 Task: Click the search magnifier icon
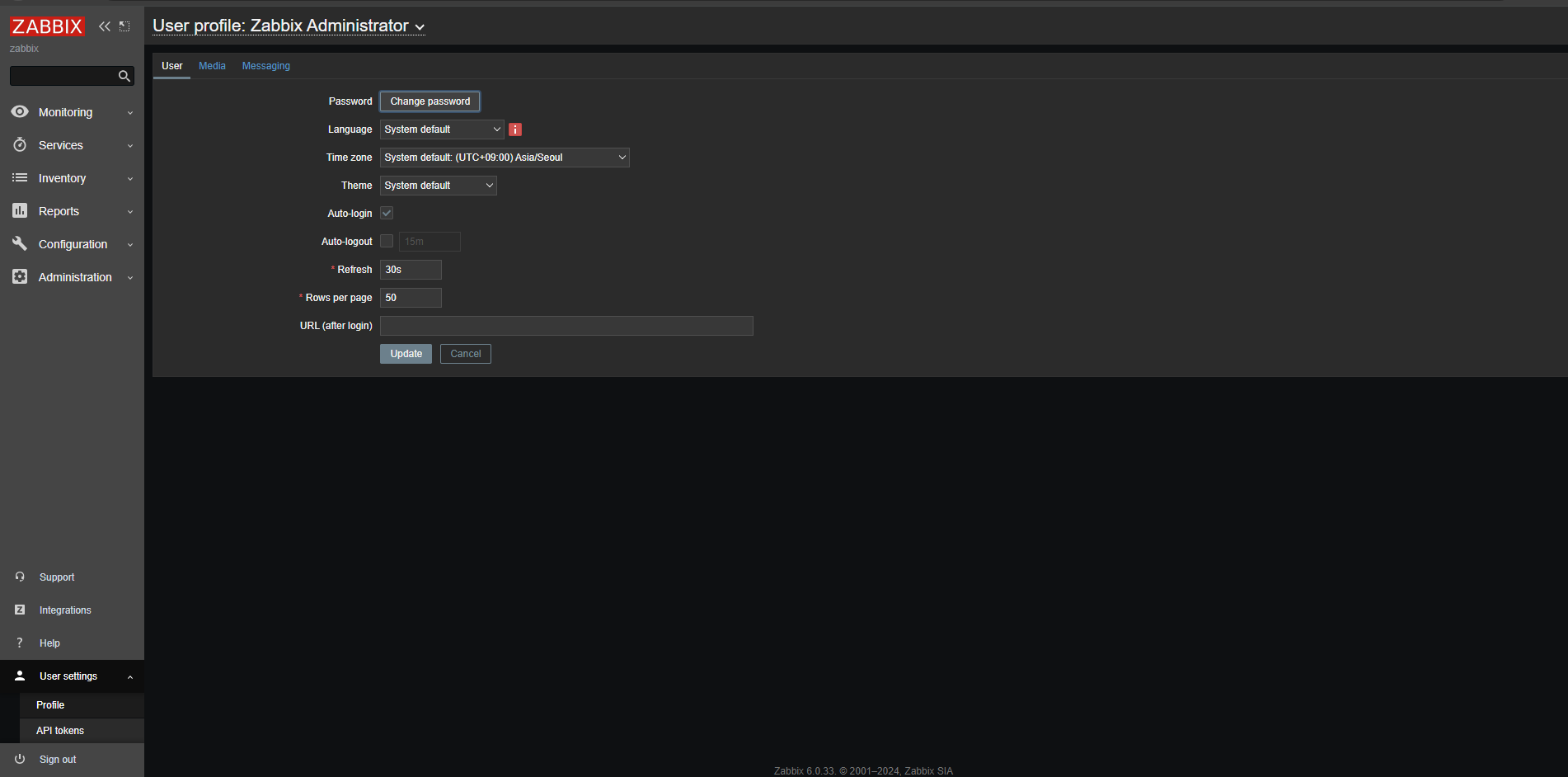click(x=124, y=76)
